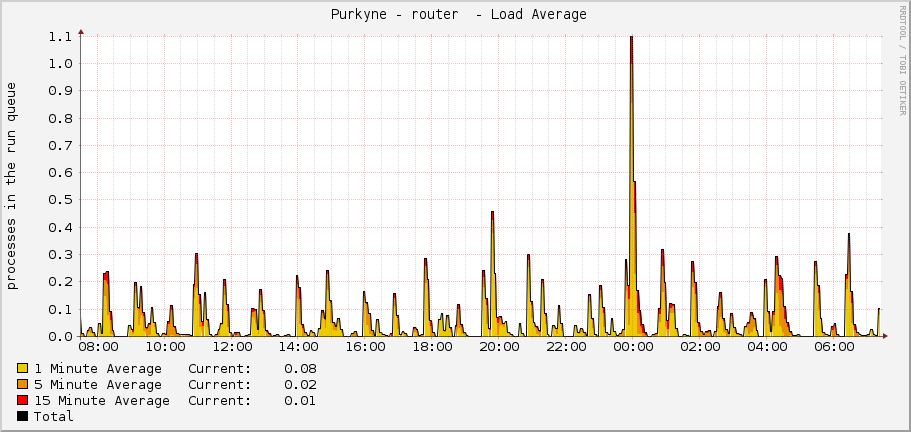911x432 pixels.
Task: Click the '1 Minute Average' legend label
Action: 98,369
